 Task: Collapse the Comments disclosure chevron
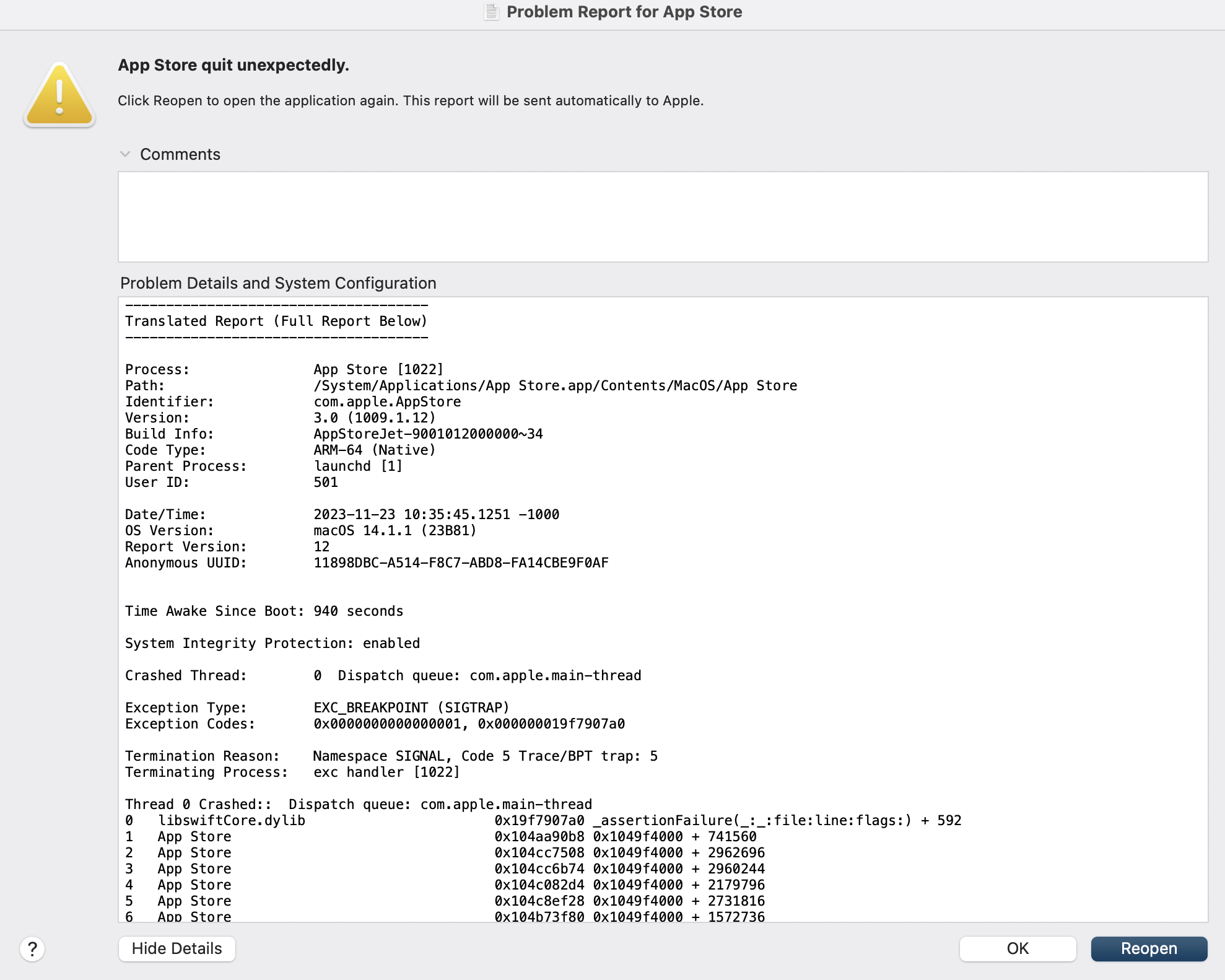pos(125,154)
